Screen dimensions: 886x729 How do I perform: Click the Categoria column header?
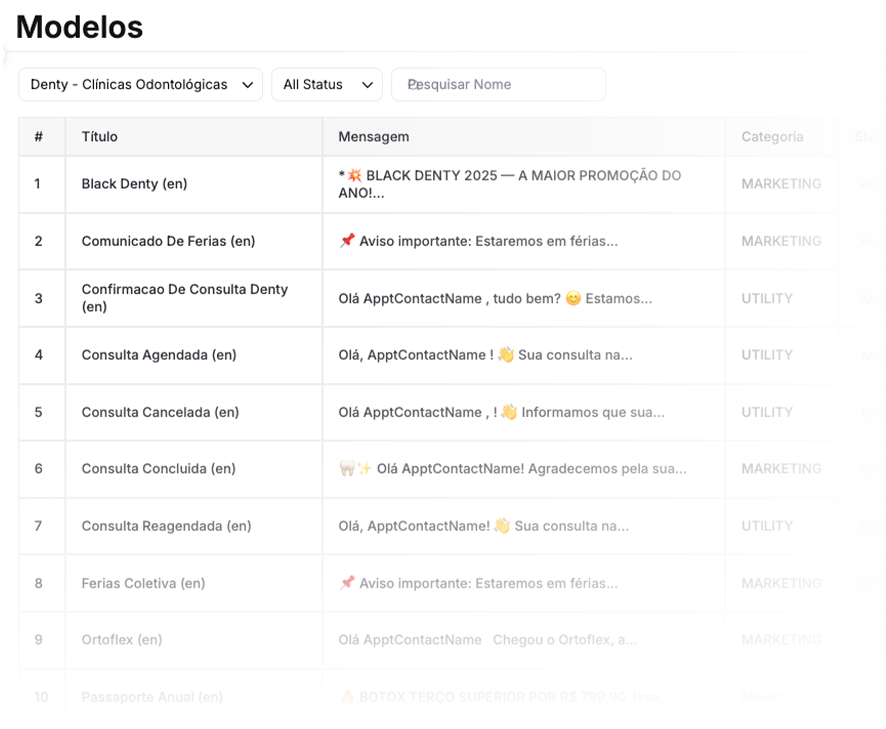point(772,137)
